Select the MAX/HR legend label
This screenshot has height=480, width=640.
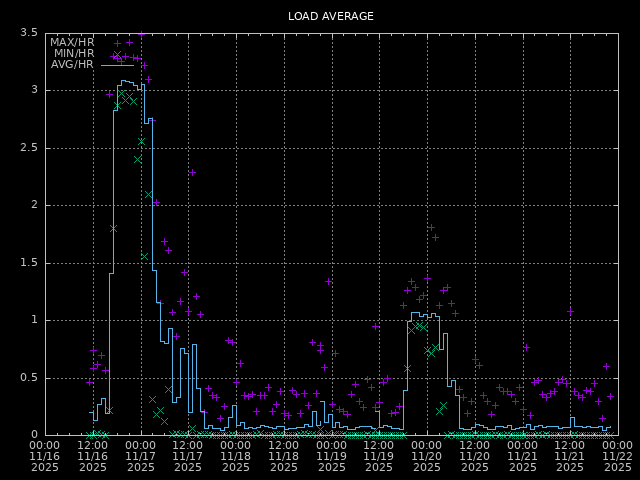pyautogui.click(x=71, y=42)
